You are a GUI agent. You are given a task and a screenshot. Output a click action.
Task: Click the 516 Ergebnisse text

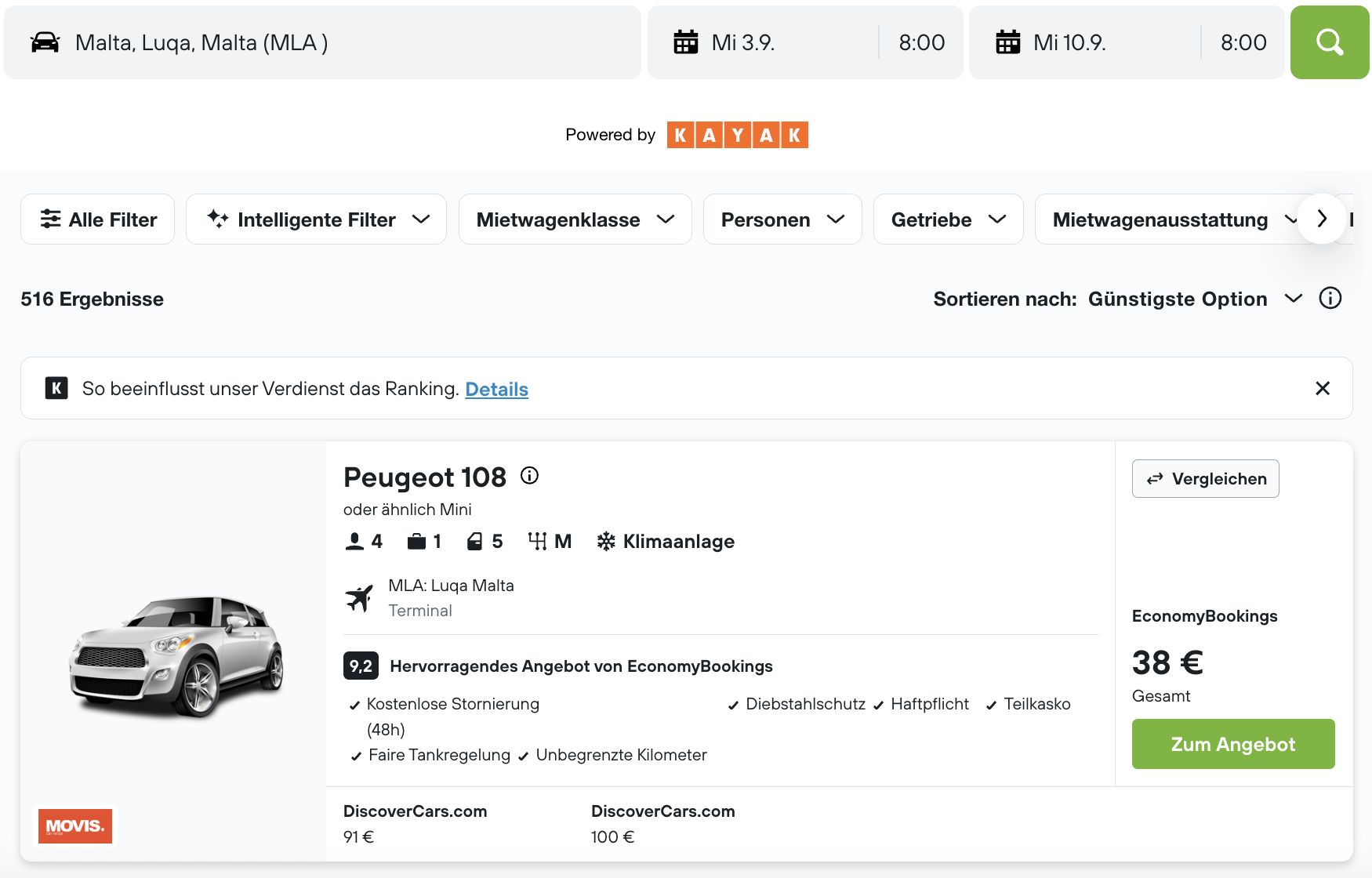click(x=92, y=299)
